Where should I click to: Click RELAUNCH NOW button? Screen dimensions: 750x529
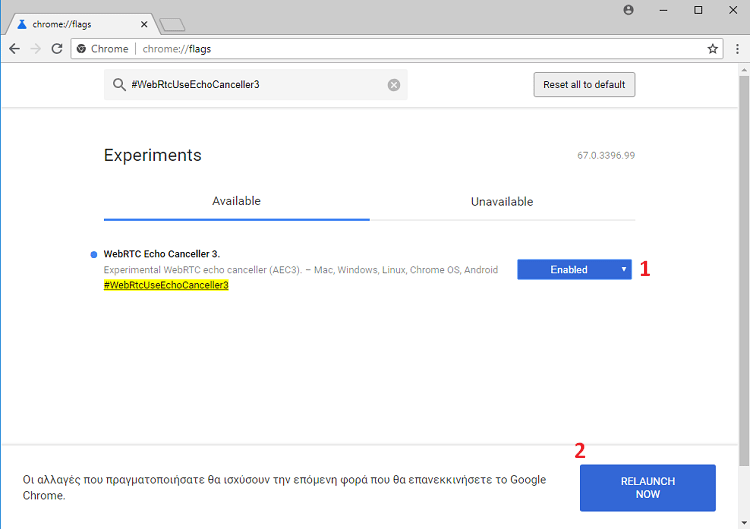click(x=648, y=488)
